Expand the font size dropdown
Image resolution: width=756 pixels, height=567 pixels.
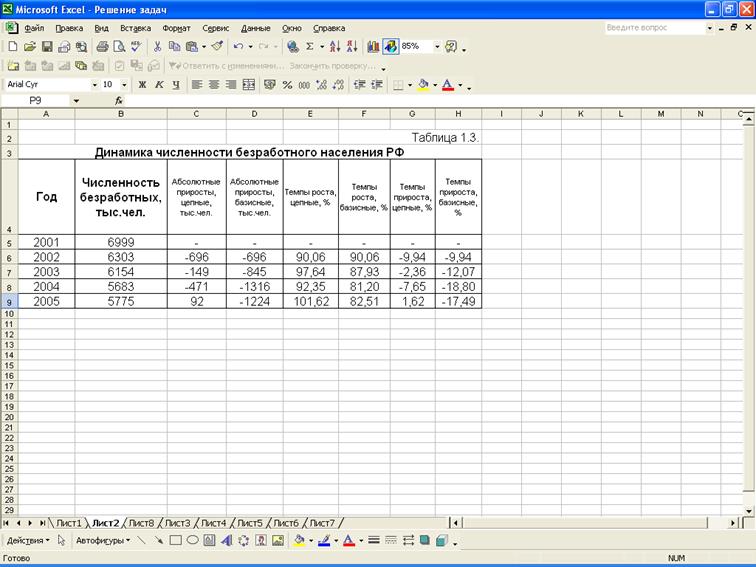(124, 85)
